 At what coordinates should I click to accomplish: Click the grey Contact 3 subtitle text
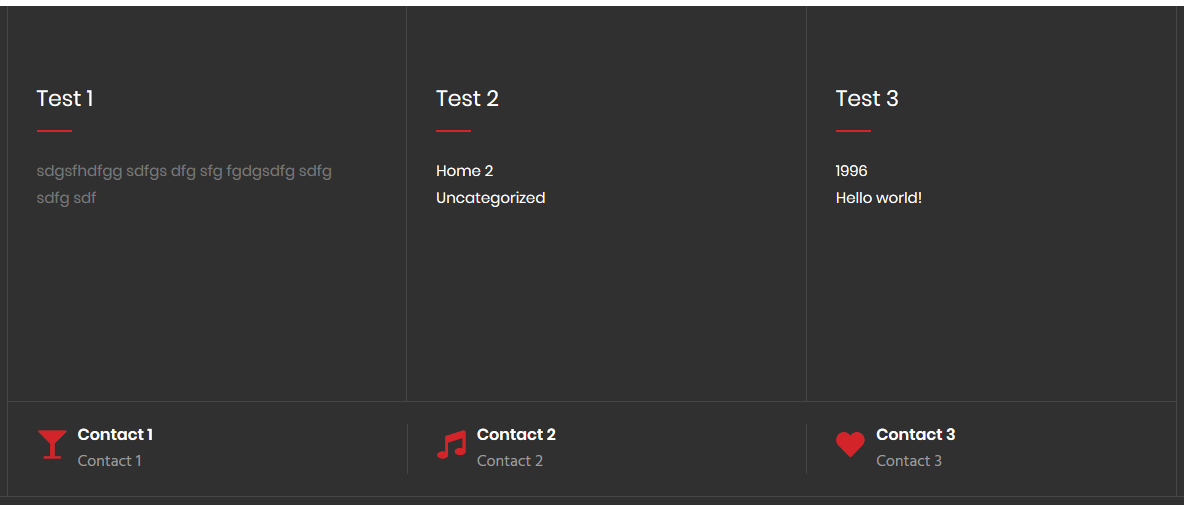tap(909, 461)
